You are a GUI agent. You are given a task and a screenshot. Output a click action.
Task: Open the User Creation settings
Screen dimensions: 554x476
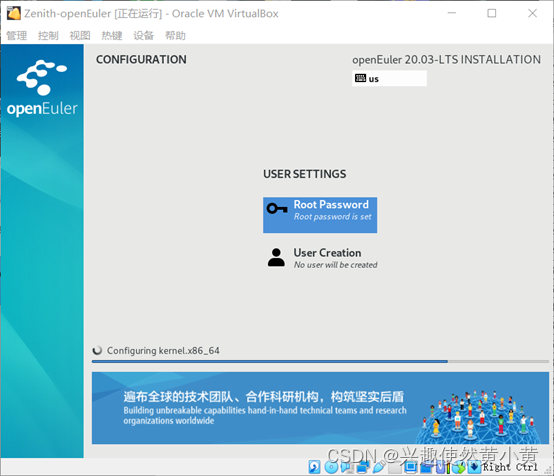click(322, 258)
